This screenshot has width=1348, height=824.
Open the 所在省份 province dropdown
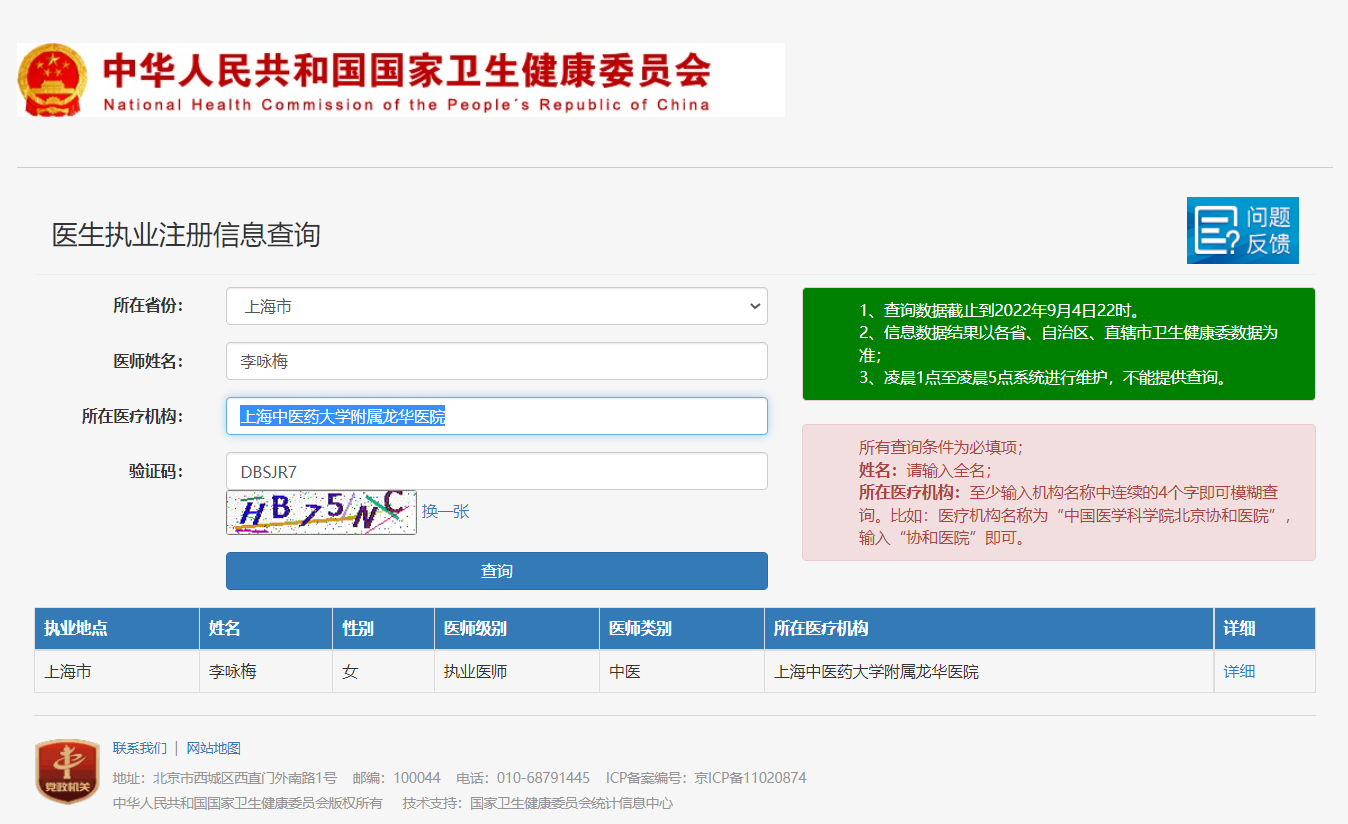click(497, 306)
